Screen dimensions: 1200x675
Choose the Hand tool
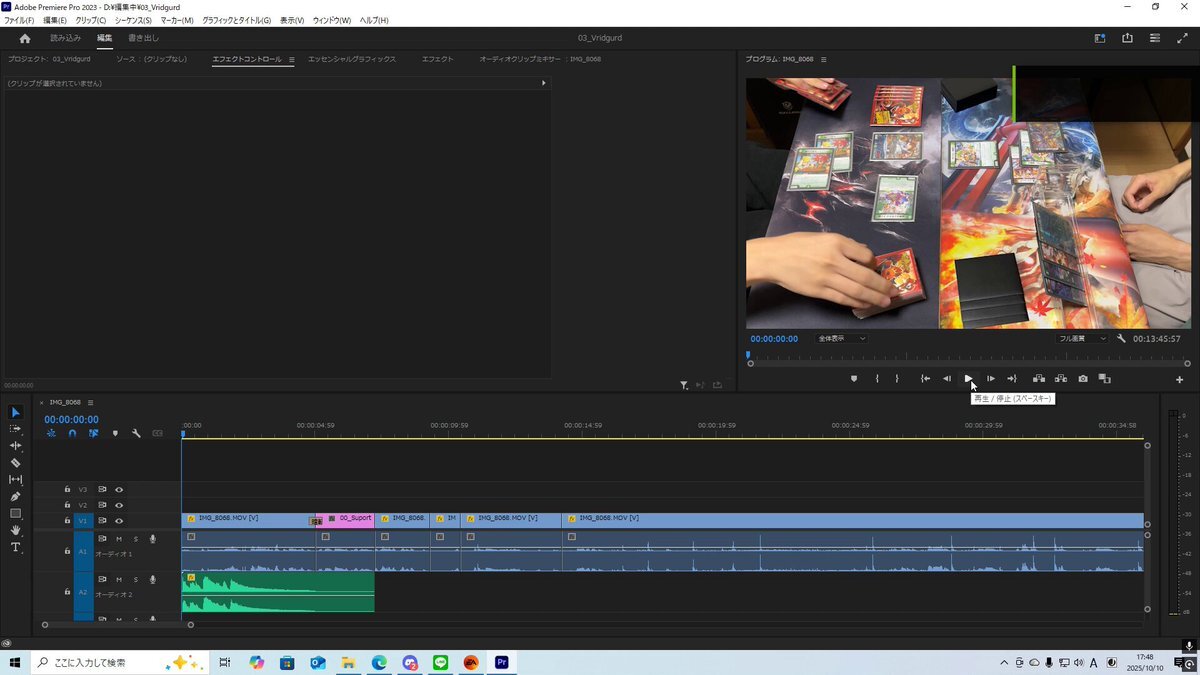click(x=15, y=530)
